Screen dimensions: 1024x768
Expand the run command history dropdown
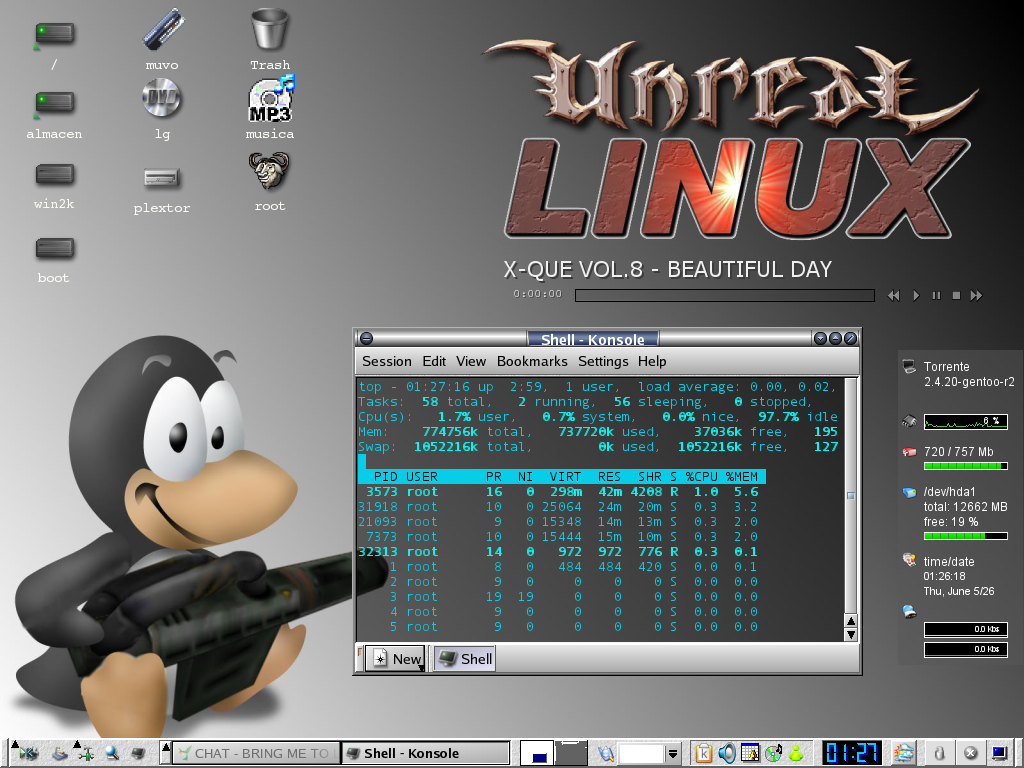click(x=673, y=754)
